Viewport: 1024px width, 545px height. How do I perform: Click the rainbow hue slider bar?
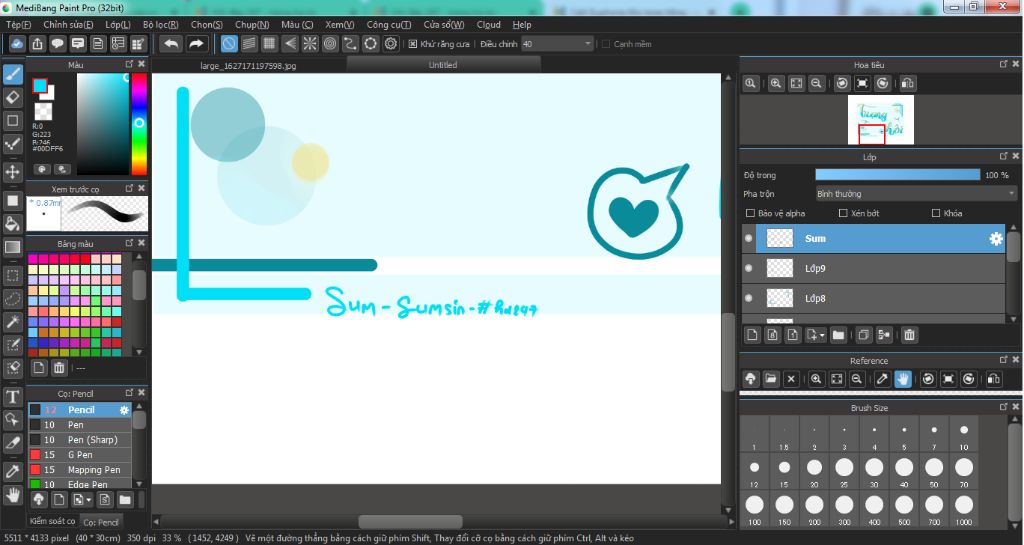(139, 124)
